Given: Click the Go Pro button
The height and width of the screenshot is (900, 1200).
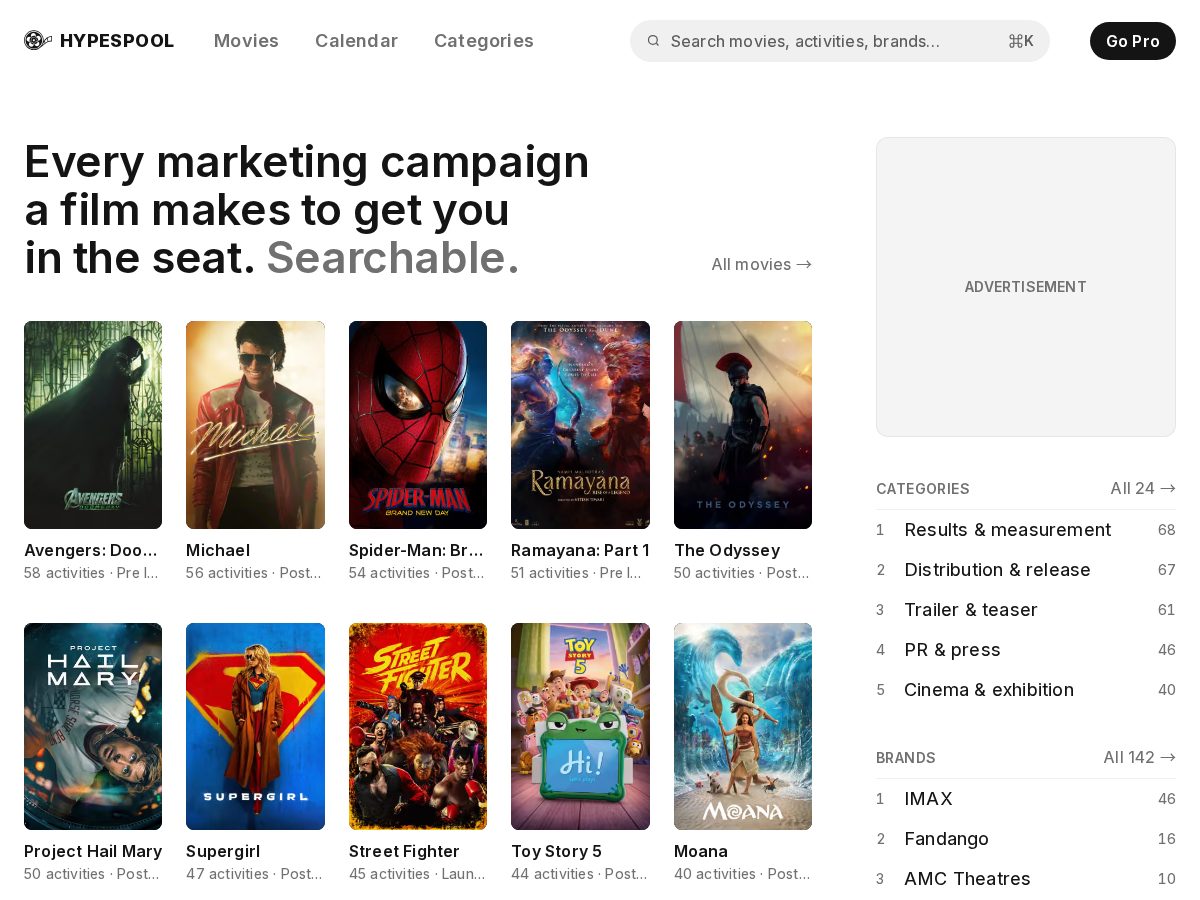Looking at the screenshot, I should [1133, 41].
